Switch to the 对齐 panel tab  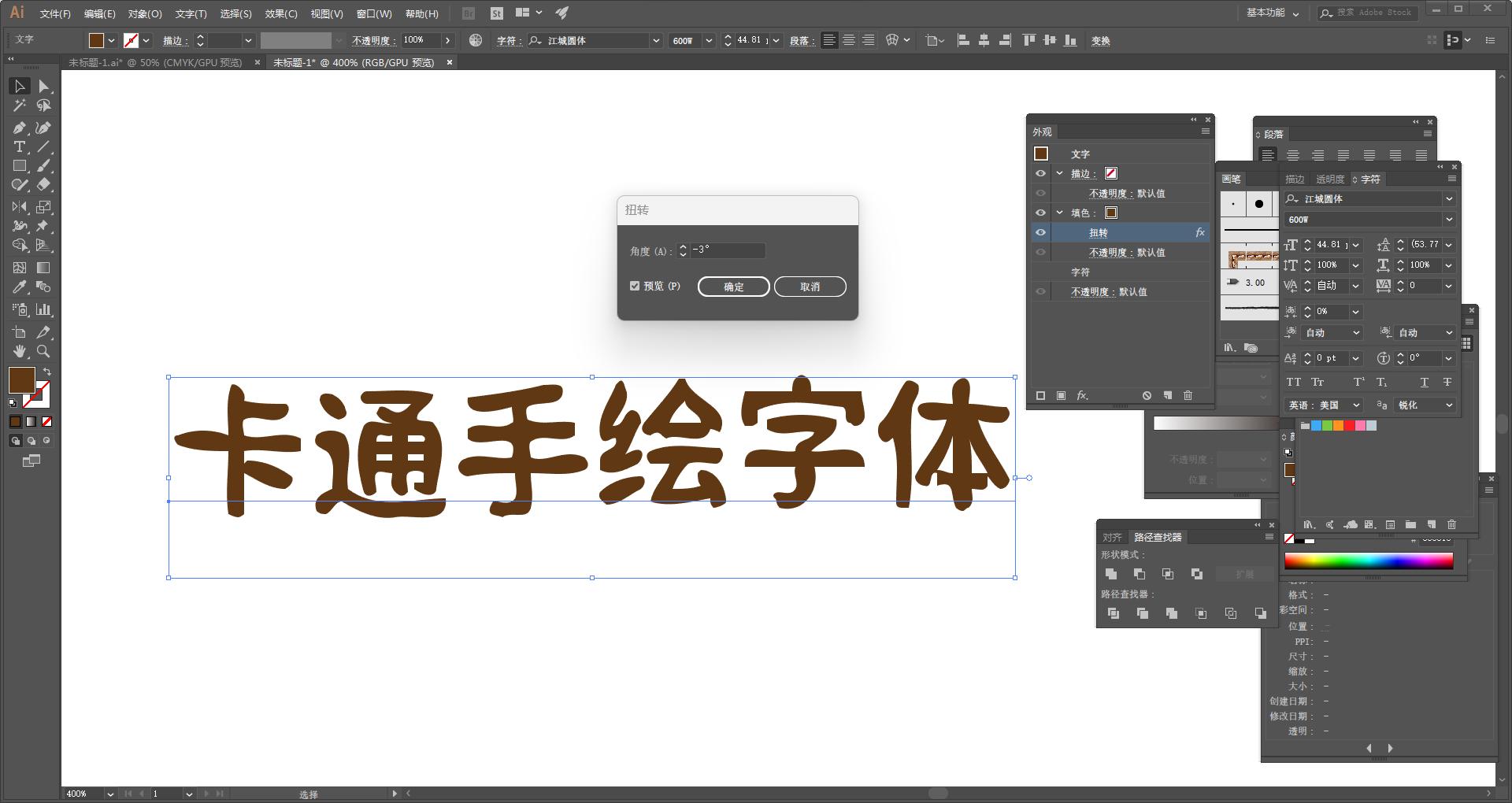point(1111,537)
